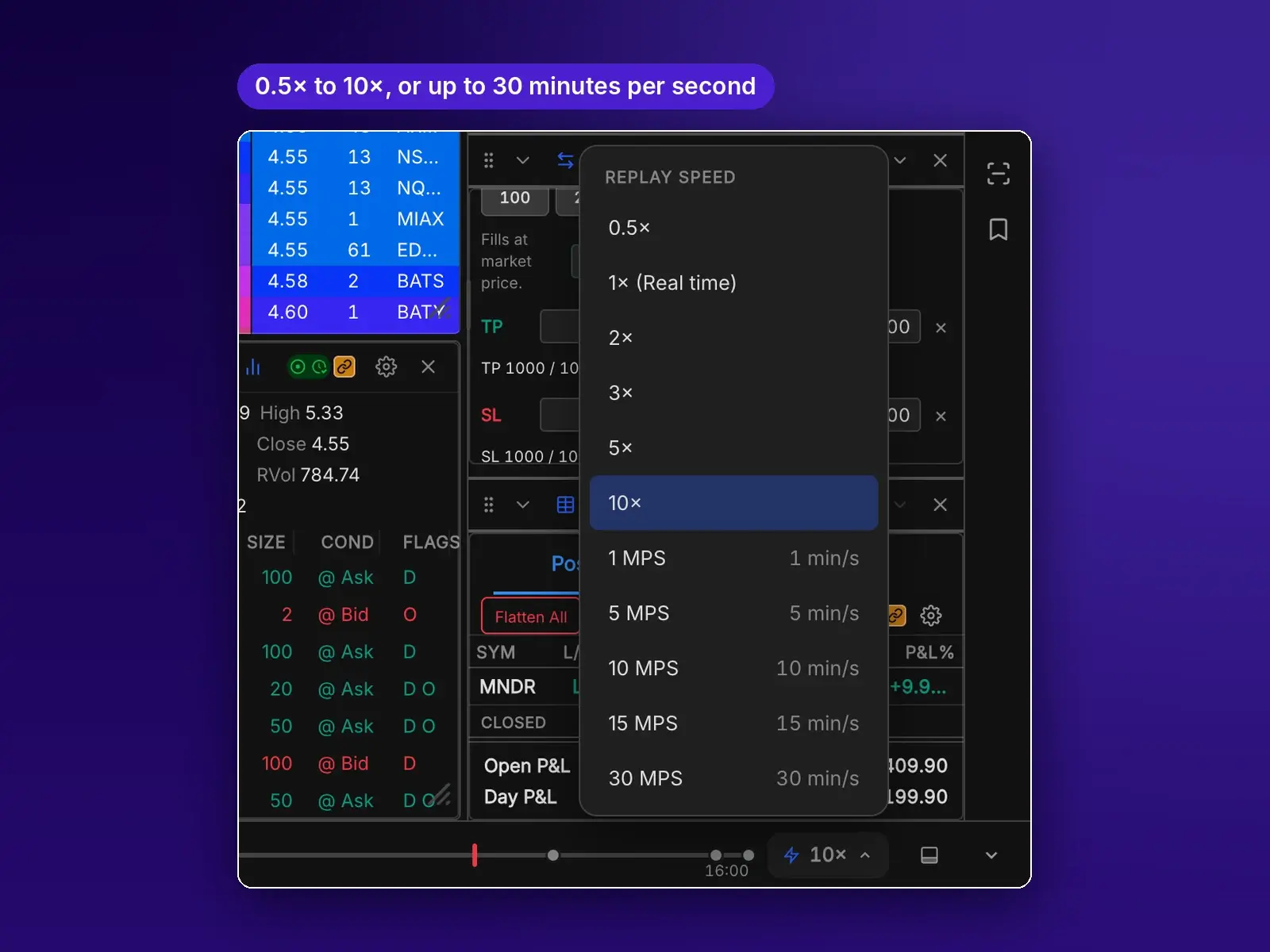This screenshot has width=1270, height=952.
Task: Choose 1 MPS replay speed
Action: pos(733,558)
